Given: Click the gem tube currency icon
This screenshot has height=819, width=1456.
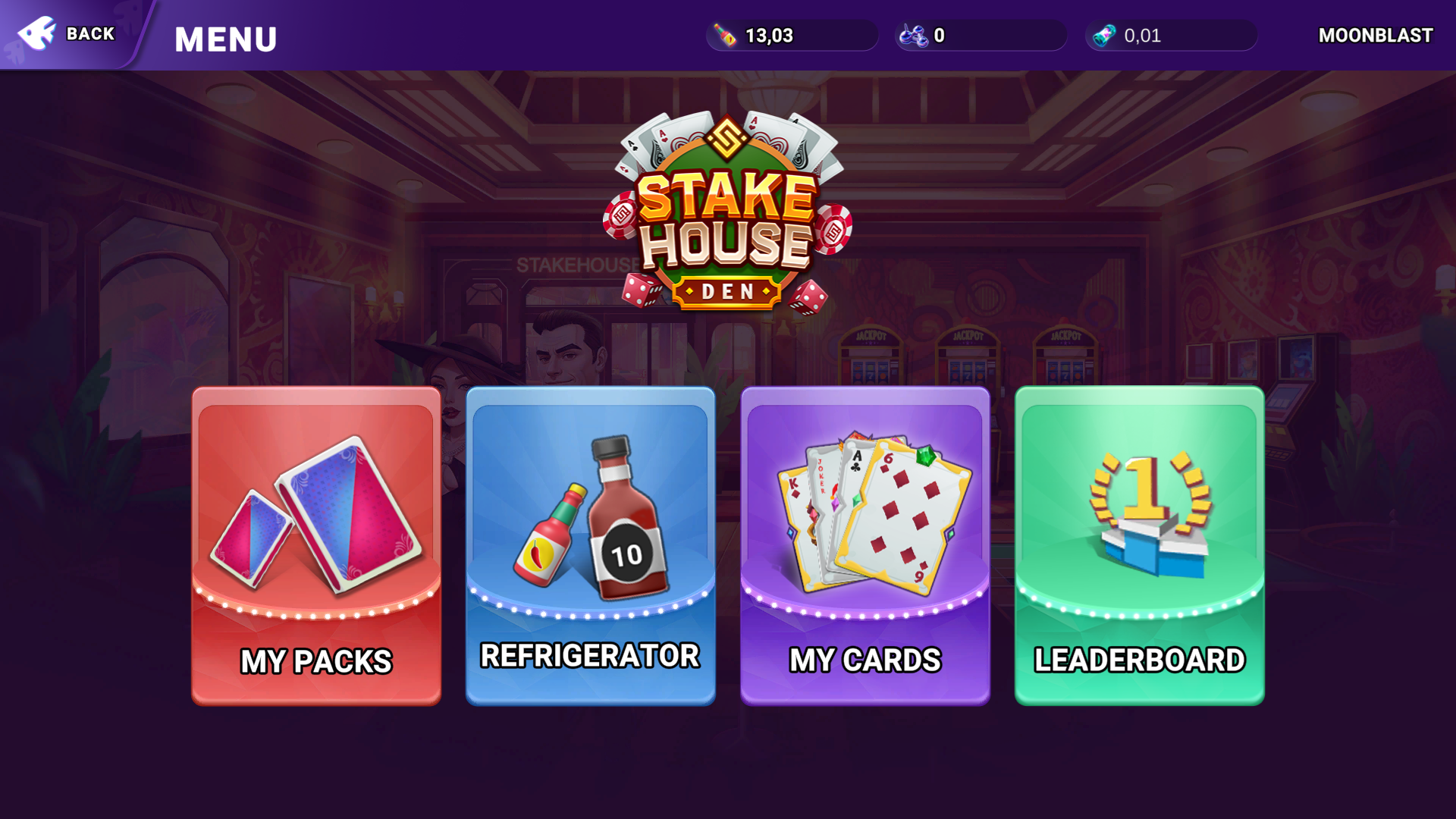Looking at the screenshot, I should [x=1104, y=35].
